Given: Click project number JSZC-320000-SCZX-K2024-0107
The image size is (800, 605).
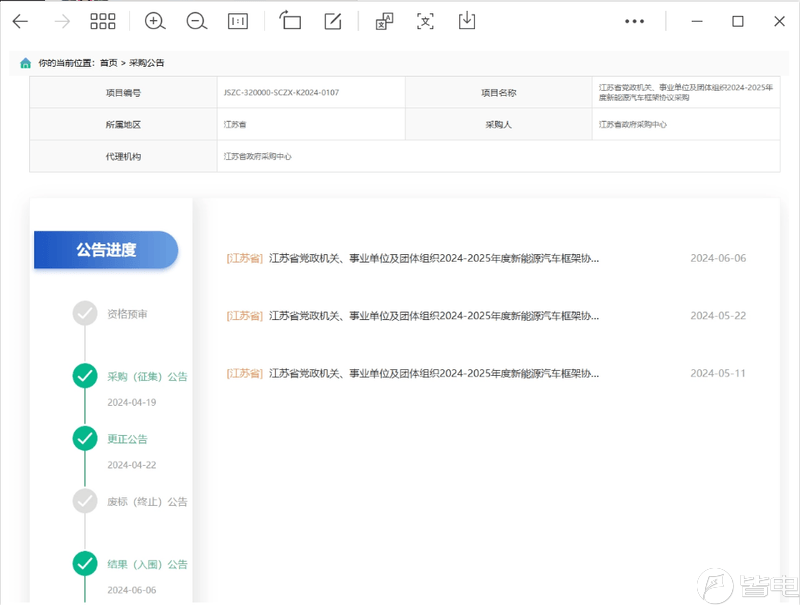Looking at the screenshot, I should [281, 93].
